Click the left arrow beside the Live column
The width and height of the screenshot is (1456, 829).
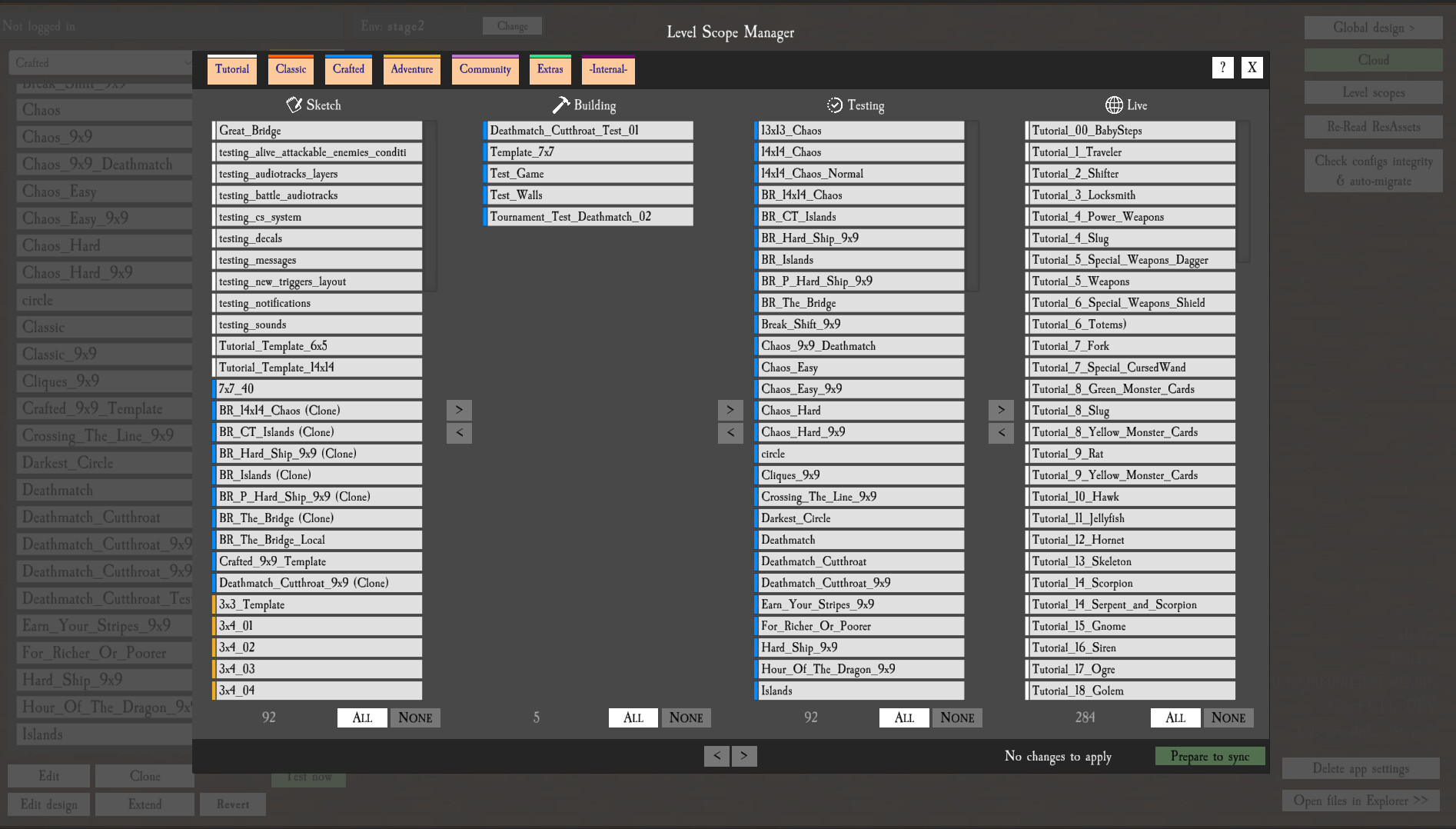pos(1001,433)
